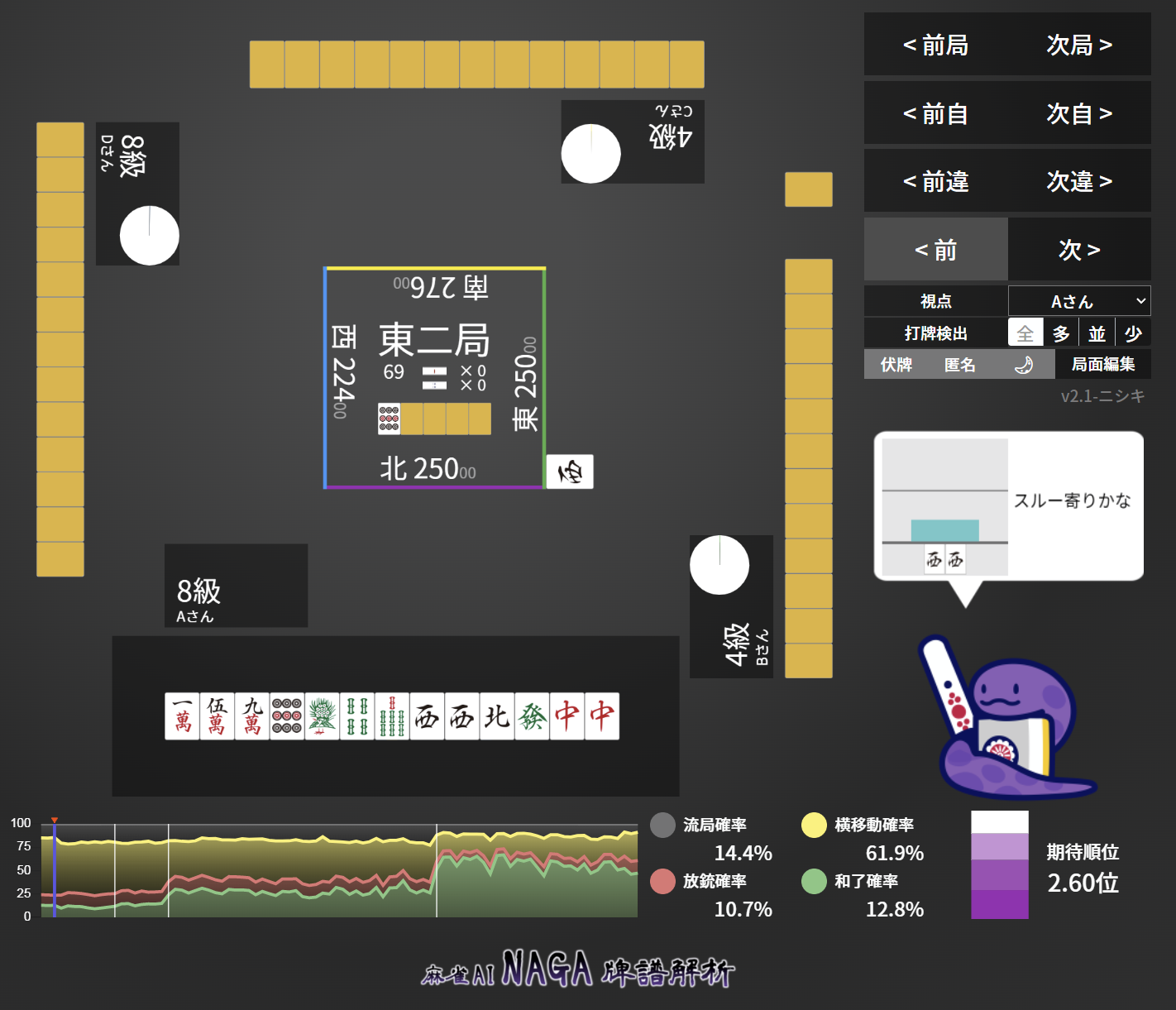This screenshot has height=1010, width=1176.
Task: Click Aさん 8級 player panel
Action: point(236,586)
